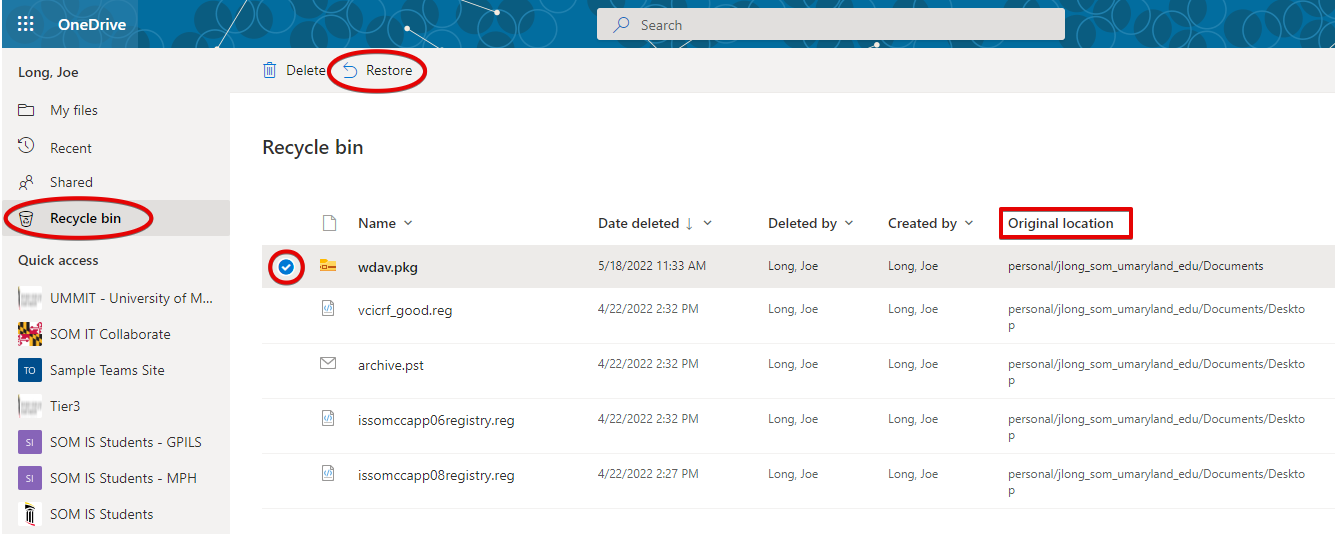Open the Recent section
This screenshot has height=534, width=1335.
(71, 148)
